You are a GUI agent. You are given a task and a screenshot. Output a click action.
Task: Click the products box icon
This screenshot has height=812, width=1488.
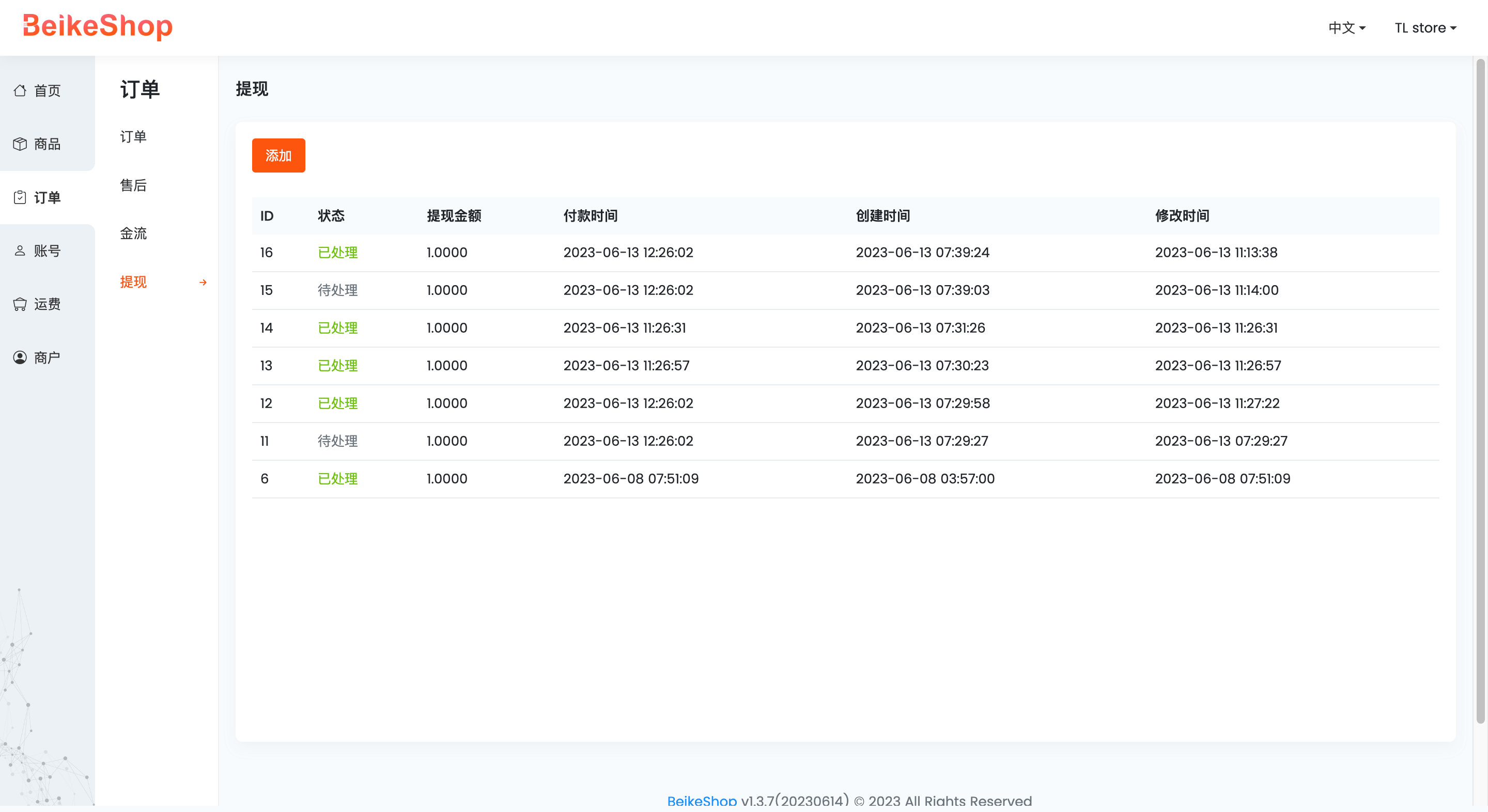[20, 144]
